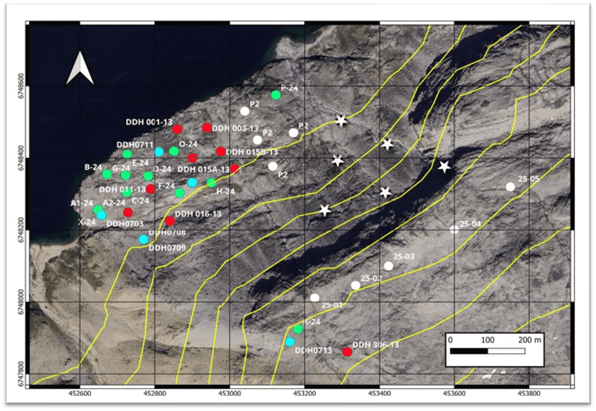The width and height of the screenshot is (596, 411).
Task: Click the red marker beside DDH 015B-13
Action: 221,151
